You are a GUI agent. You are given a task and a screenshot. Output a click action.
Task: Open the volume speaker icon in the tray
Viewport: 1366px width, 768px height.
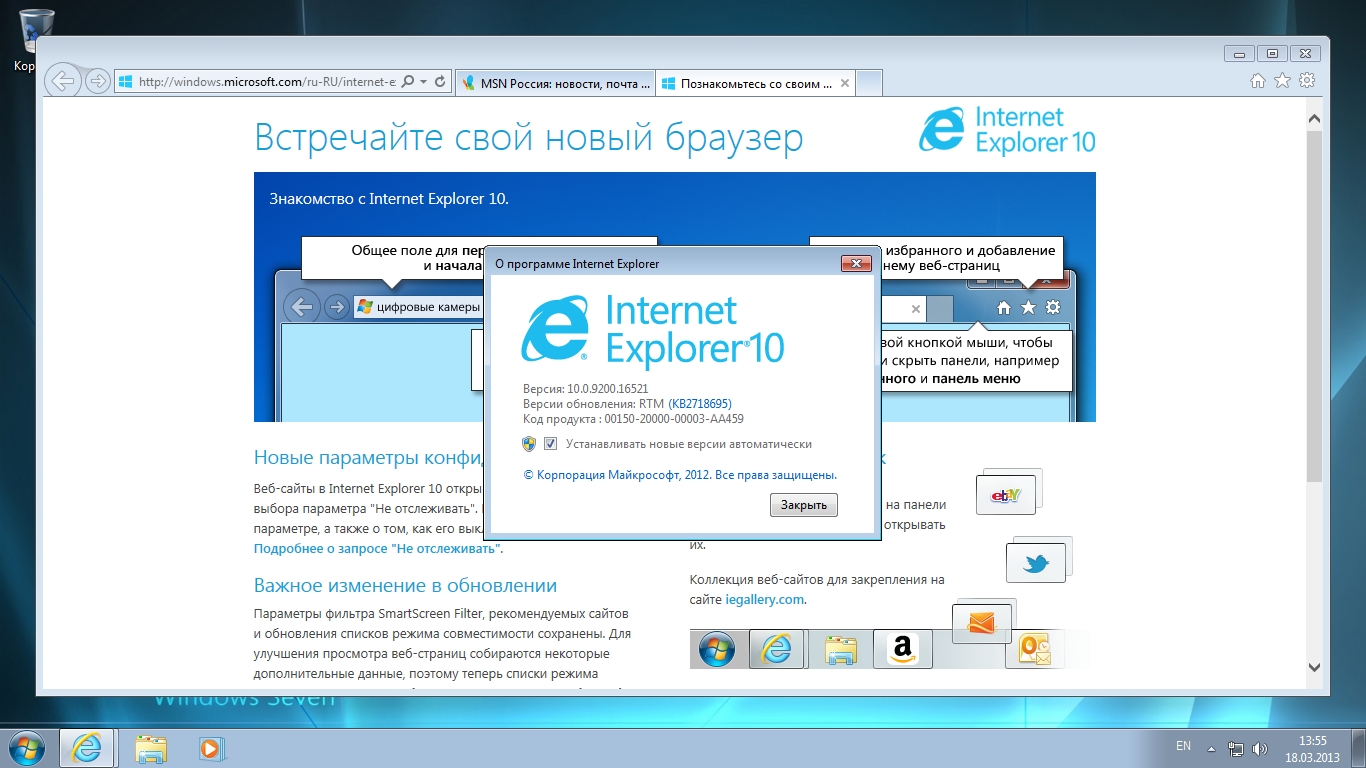(1260, 748)
